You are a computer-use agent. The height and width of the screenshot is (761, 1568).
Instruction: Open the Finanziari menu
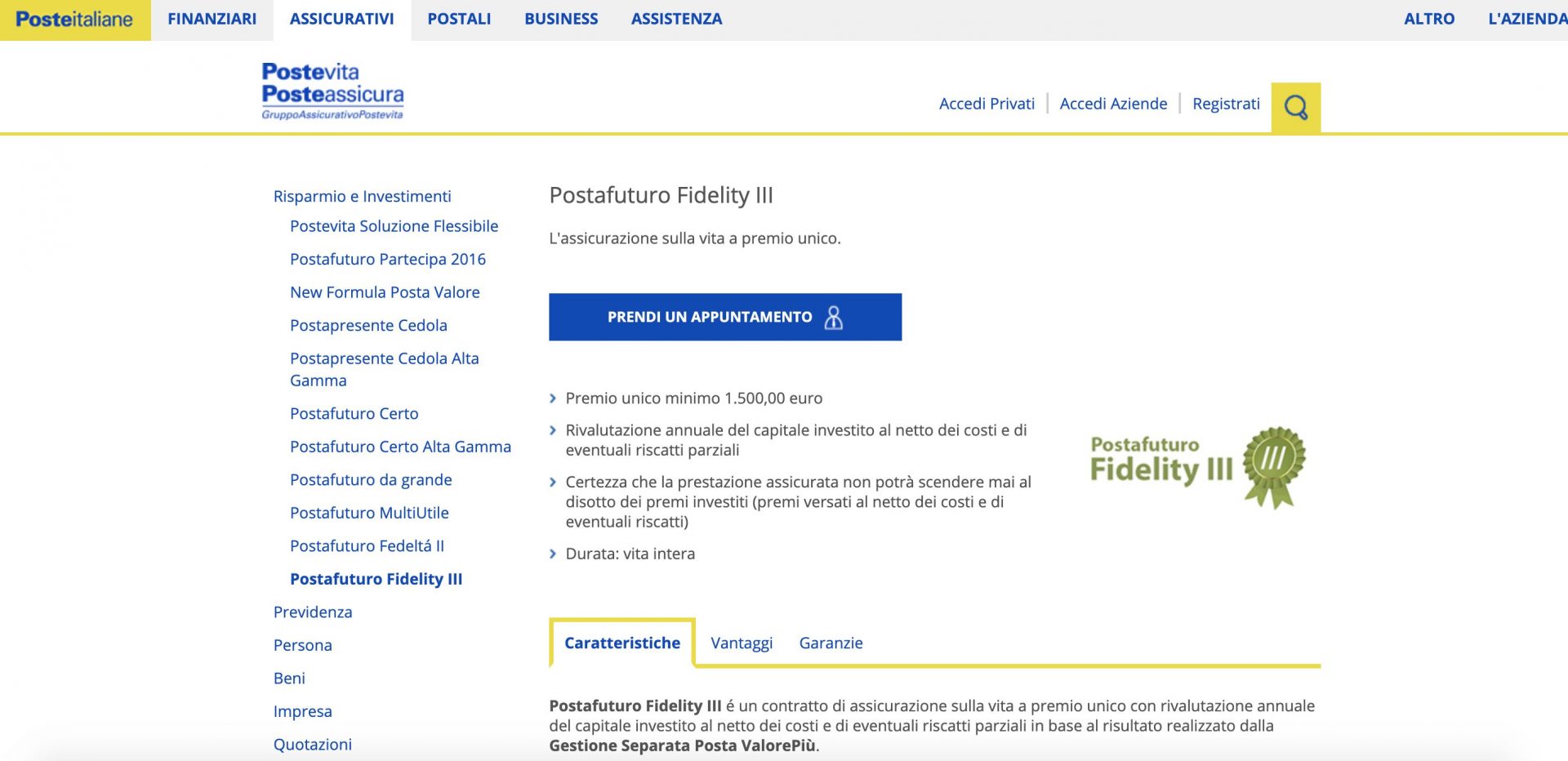click(x=212, y=19)
